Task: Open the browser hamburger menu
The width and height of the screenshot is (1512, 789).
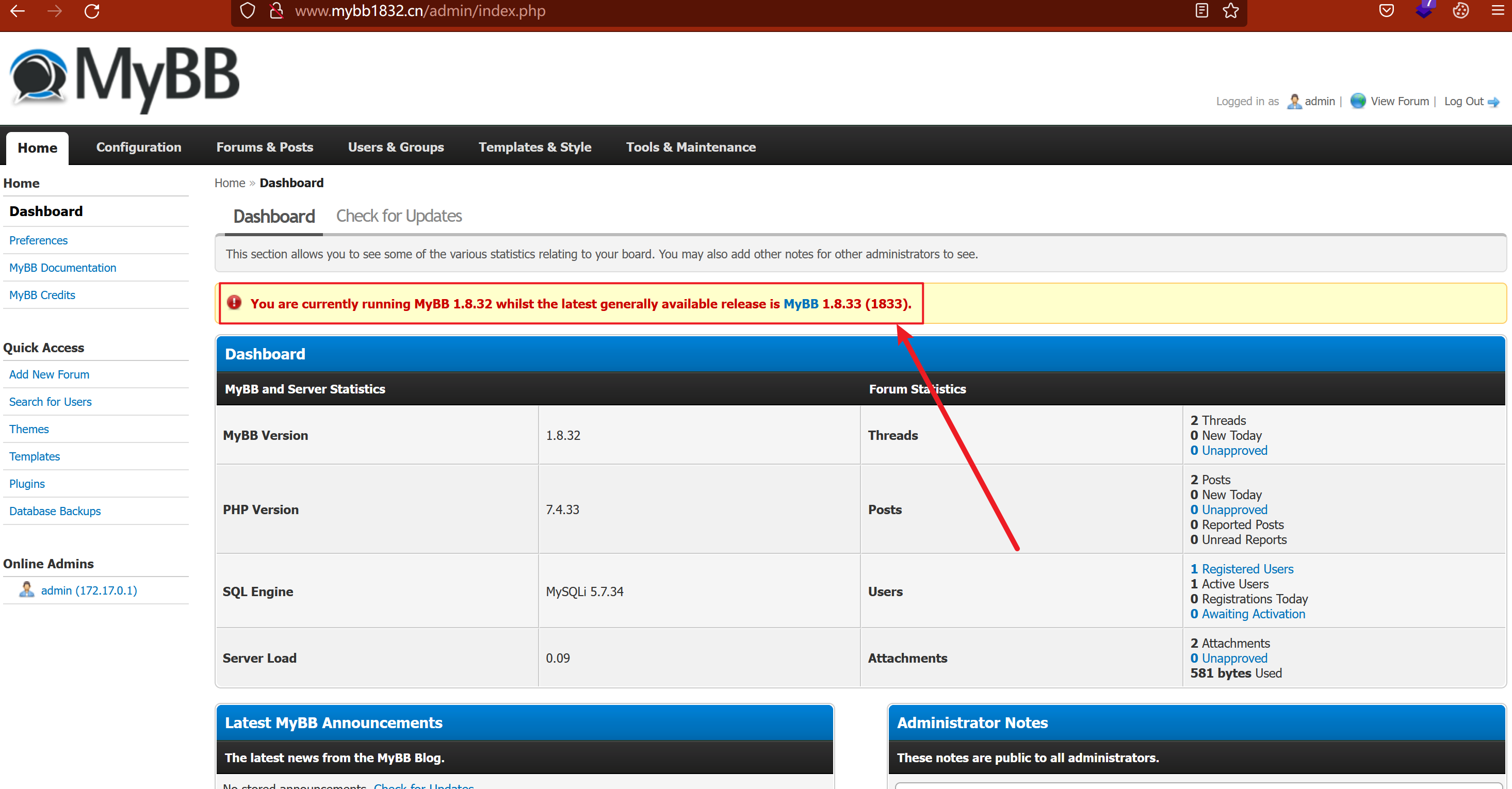Action: tap(1498, 11)
